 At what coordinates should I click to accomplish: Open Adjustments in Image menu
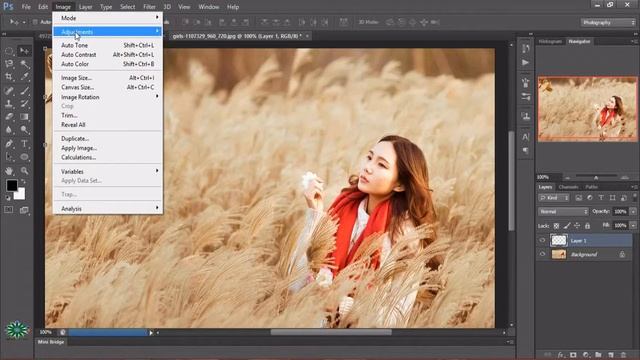click(108, 32)
